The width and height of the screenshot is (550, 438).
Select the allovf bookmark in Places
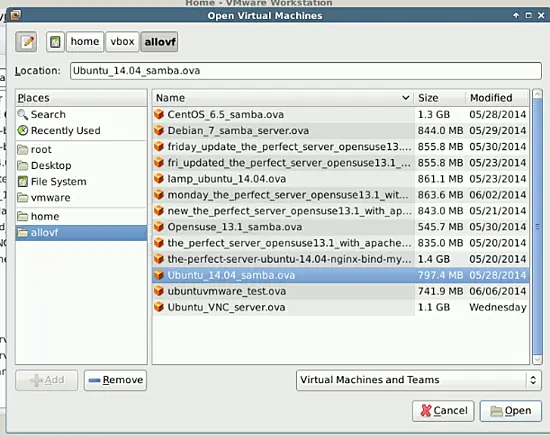(x=81, y=233)
